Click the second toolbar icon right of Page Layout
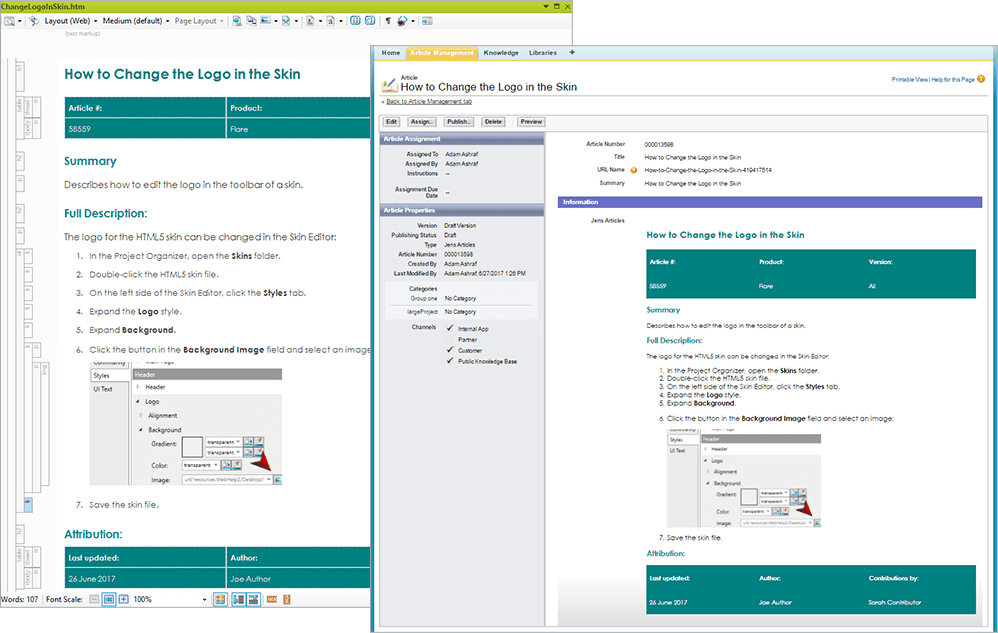 tap(251, 21)
